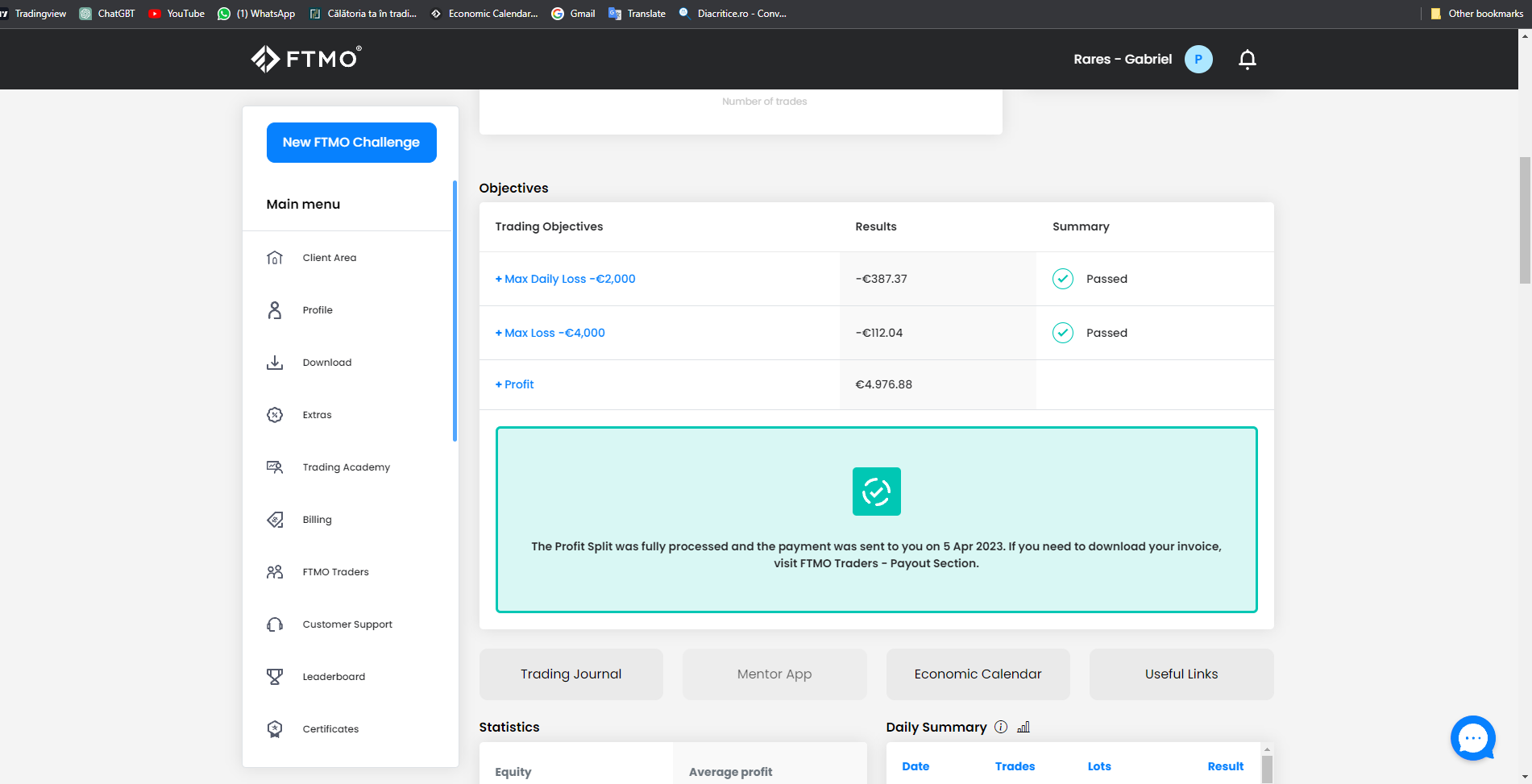Expand the Max Daily Loss objective
The width and height of the screenshot is (1532, 784).
(x=565, y=279)
